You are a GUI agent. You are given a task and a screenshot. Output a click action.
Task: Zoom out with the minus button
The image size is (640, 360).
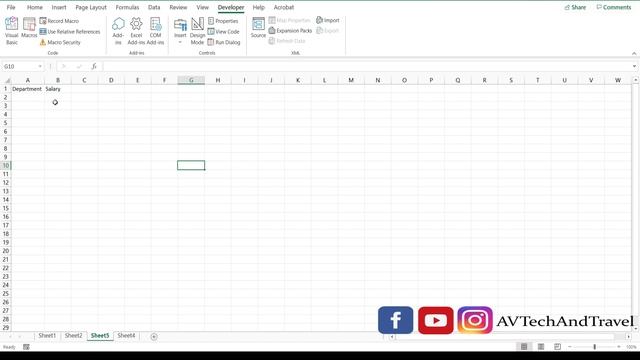tap(570, 347)
